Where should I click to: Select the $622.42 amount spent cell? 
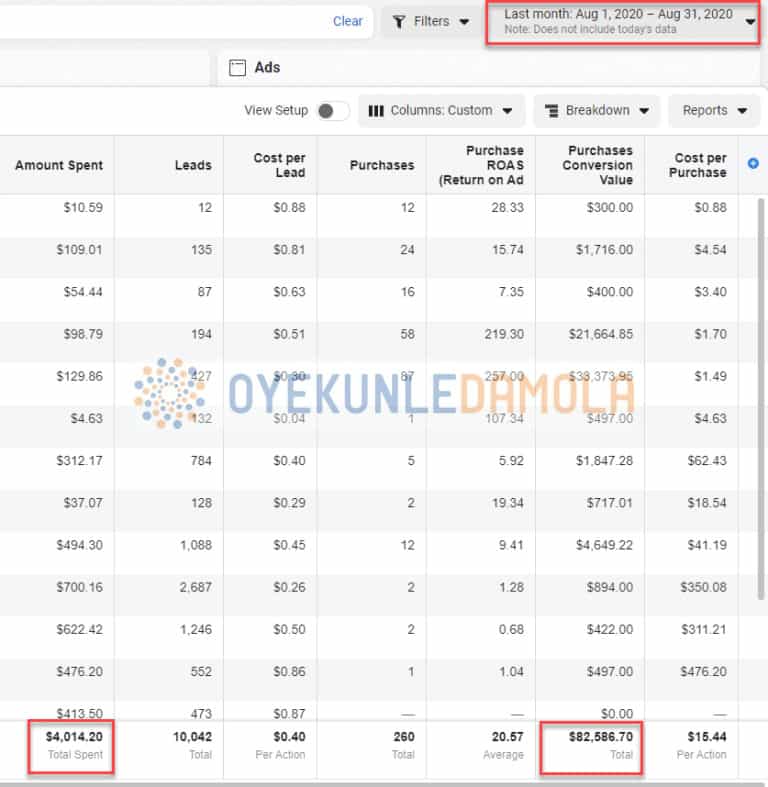coord(79,629)
